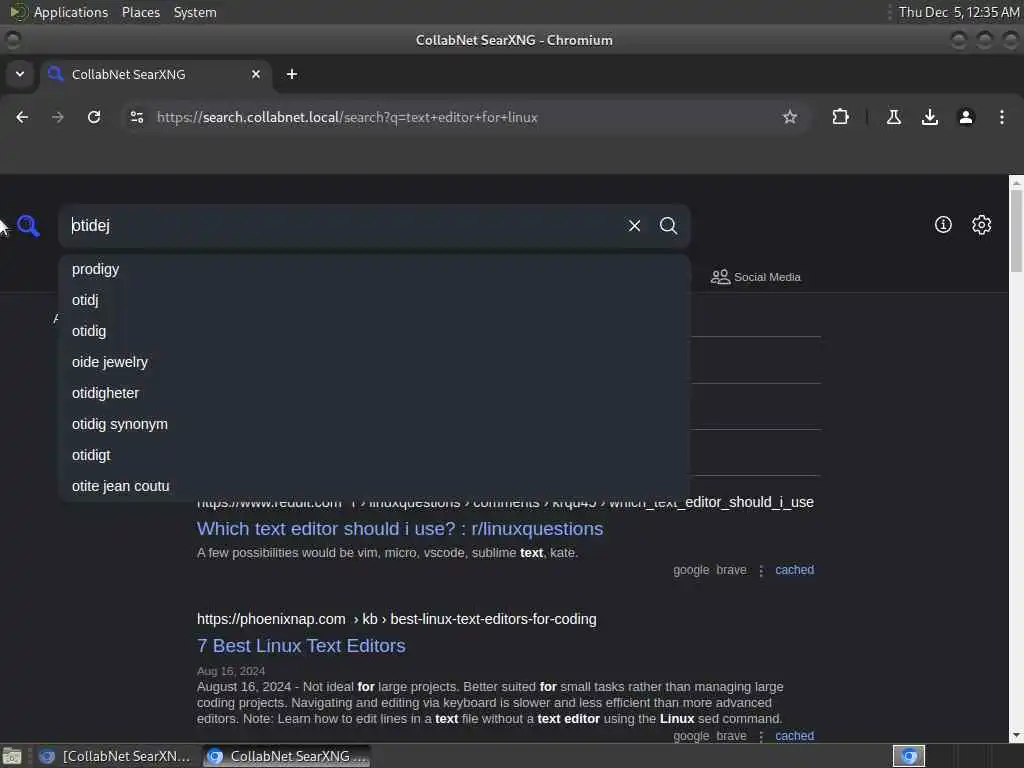1024x768 pixels.
Task: Open the Social Media category tab
Action: (x=756, y=277)
